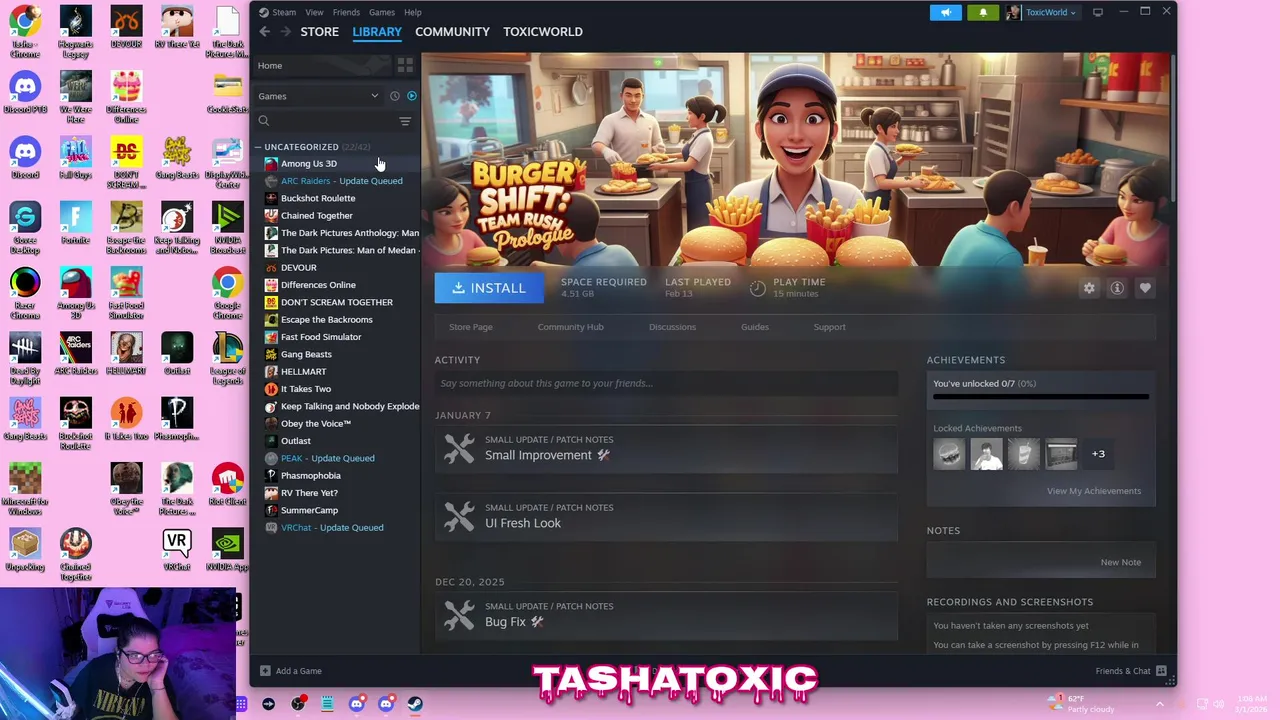
Task: Show the +3 more locked achievements
Action: 1098,454
